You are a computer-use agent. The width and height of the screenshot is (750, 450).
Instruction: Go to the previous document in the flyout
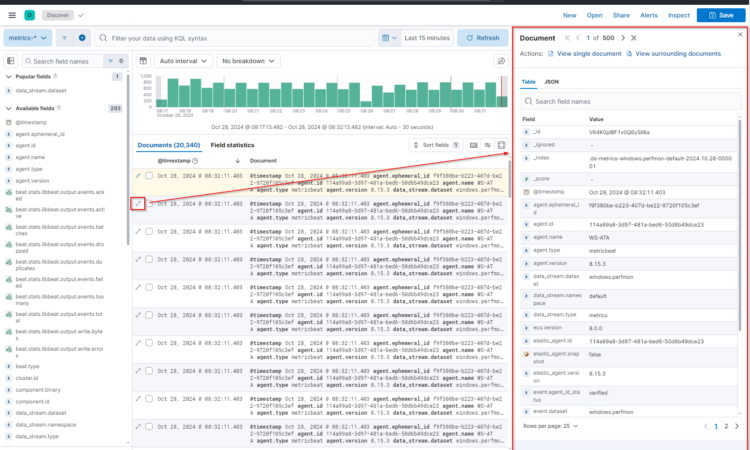click(x=578, y=38)
